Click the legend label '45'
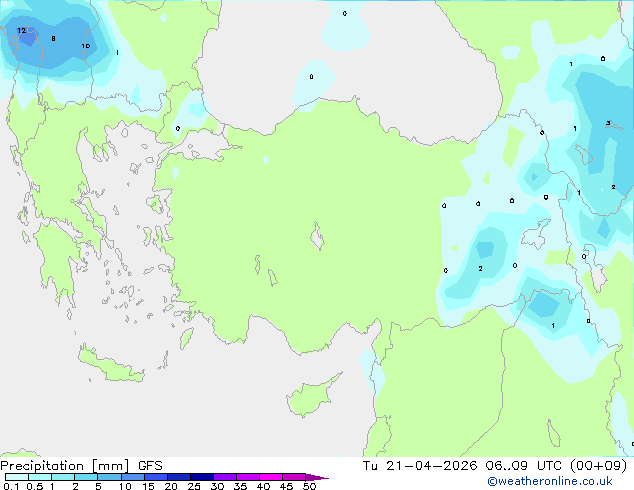The image size is (634, 490). pos(286,486)
